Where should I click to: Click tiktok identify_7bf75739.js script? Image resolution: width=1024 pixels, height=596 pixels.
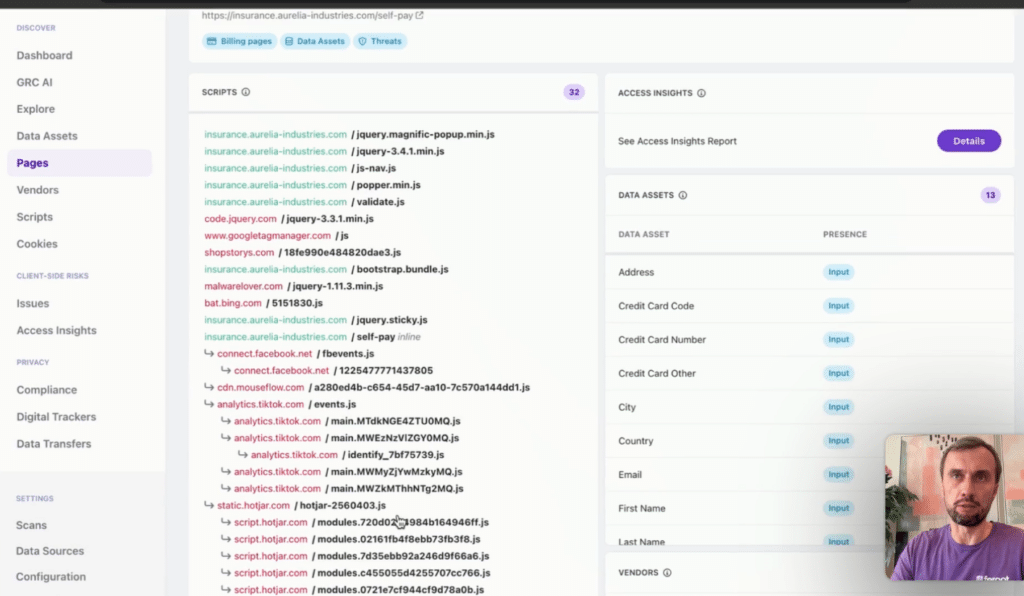[347, 455]
